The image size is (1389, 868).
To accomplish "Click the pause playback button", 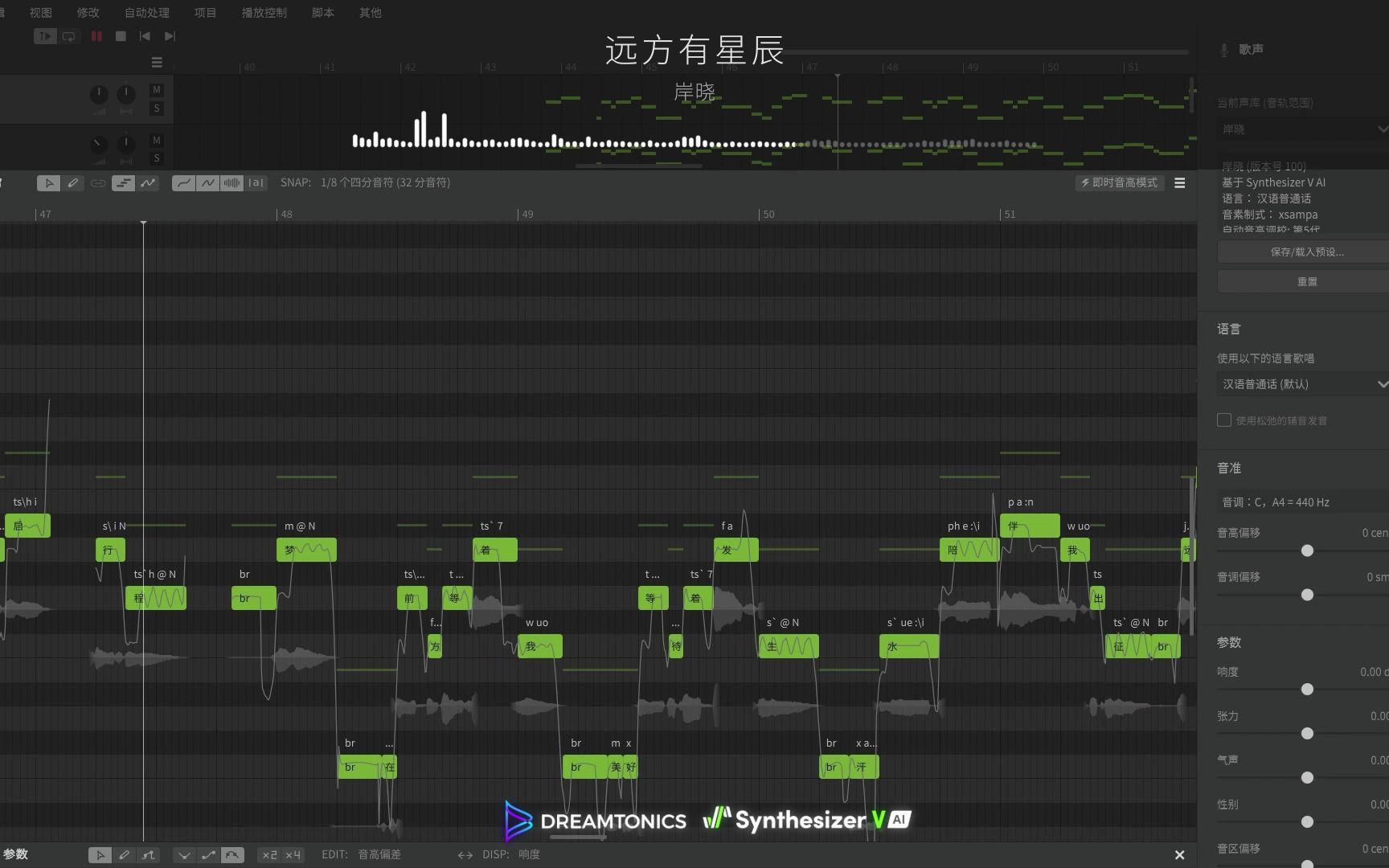I will pyautogui.click(x=96, y=36).
